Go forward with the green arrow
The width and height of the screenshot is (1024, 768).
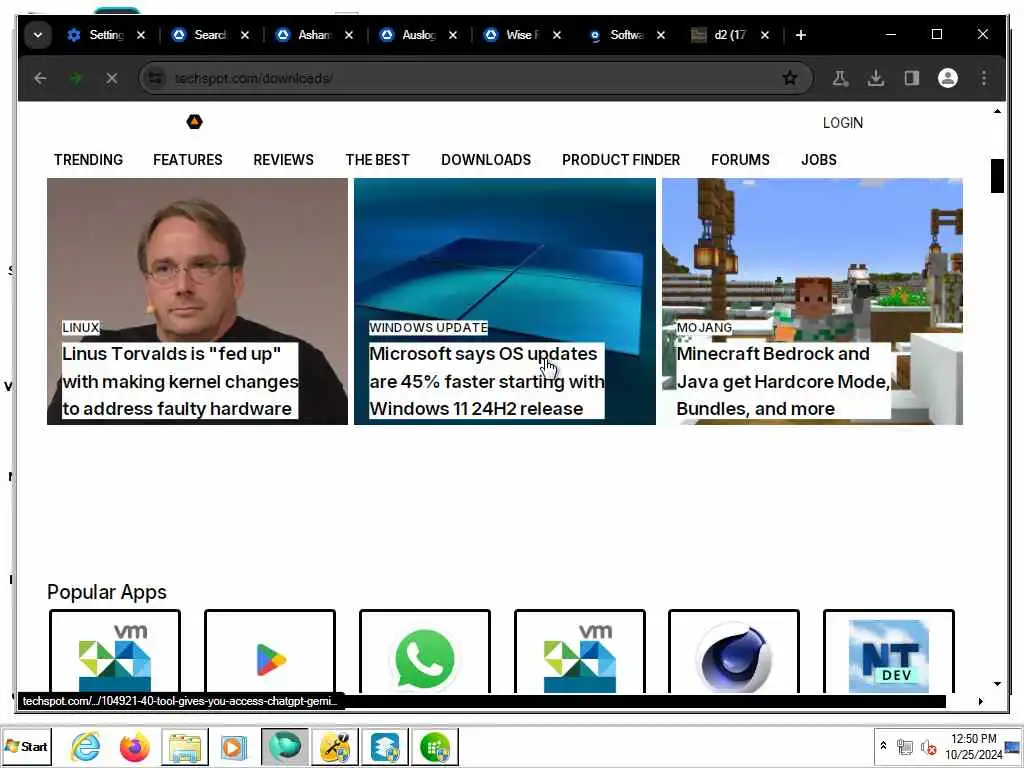76,78
